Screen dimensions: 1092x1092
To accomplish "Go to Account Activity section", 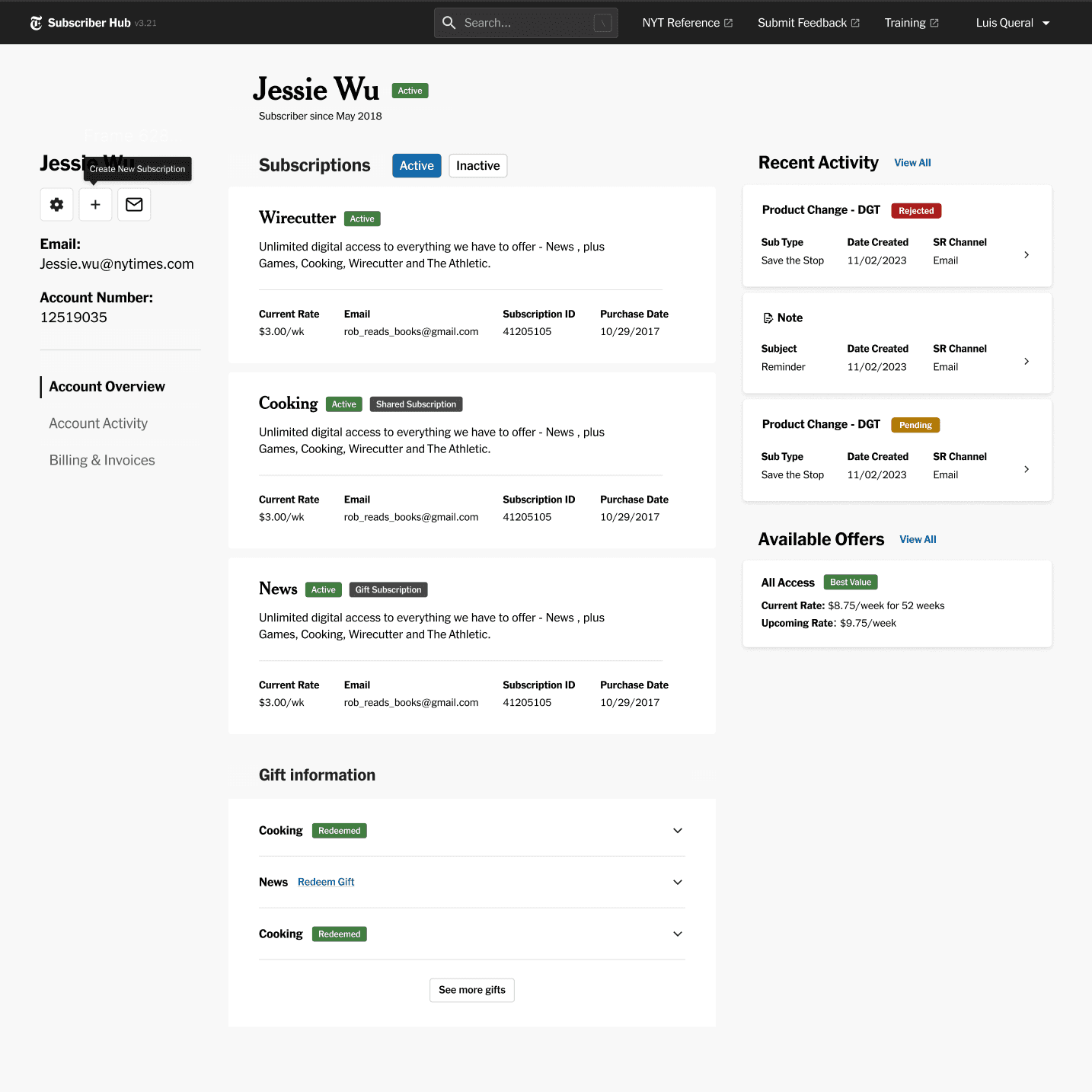I will click(98, 423).
